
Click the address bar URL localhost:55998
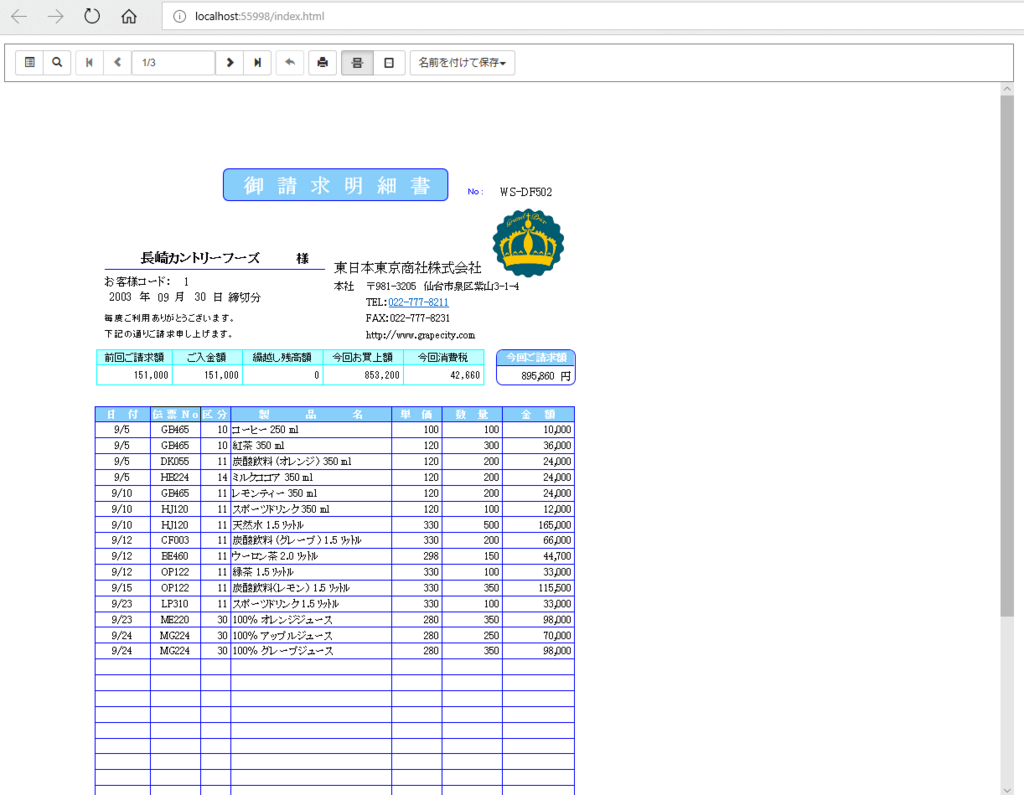click(259, 16)
